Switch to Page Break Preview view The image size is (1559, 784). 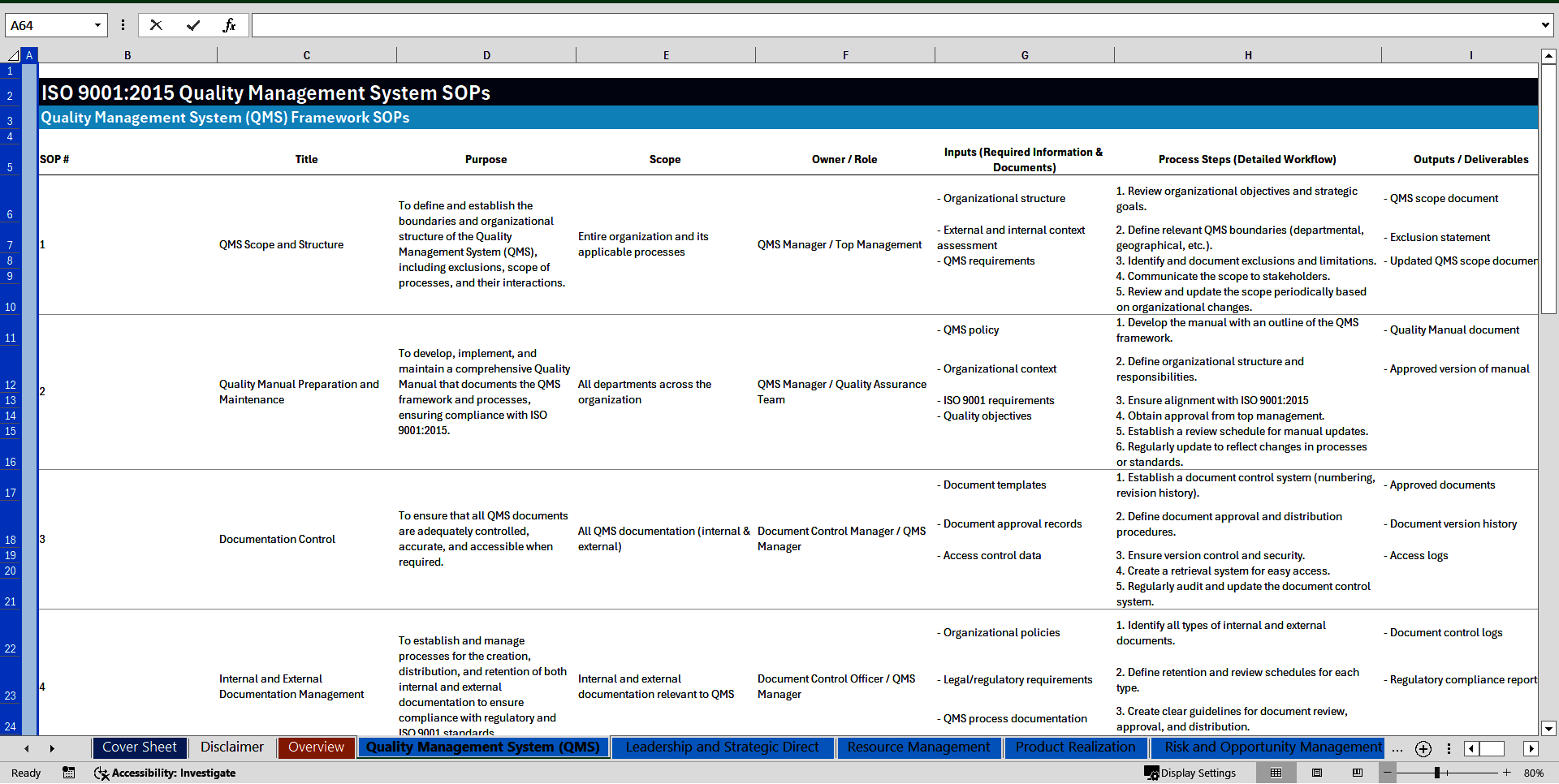point(1358,773)
